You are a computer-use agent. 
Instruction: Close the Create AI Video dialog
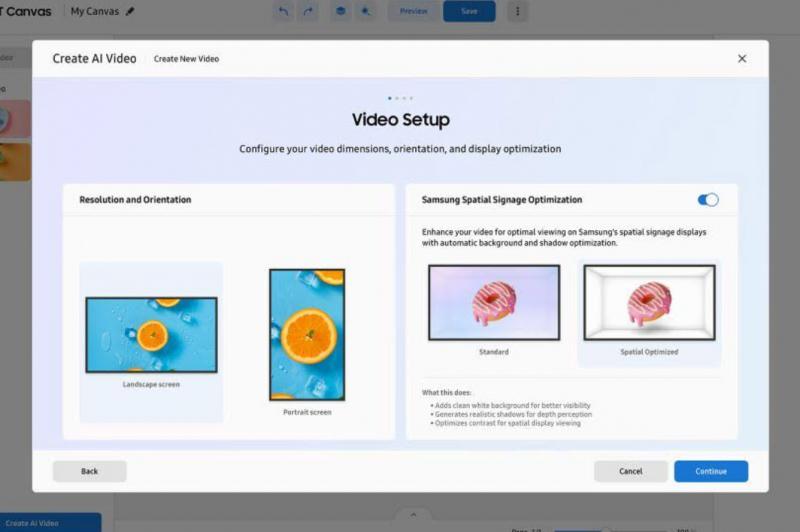coord(741,59)
